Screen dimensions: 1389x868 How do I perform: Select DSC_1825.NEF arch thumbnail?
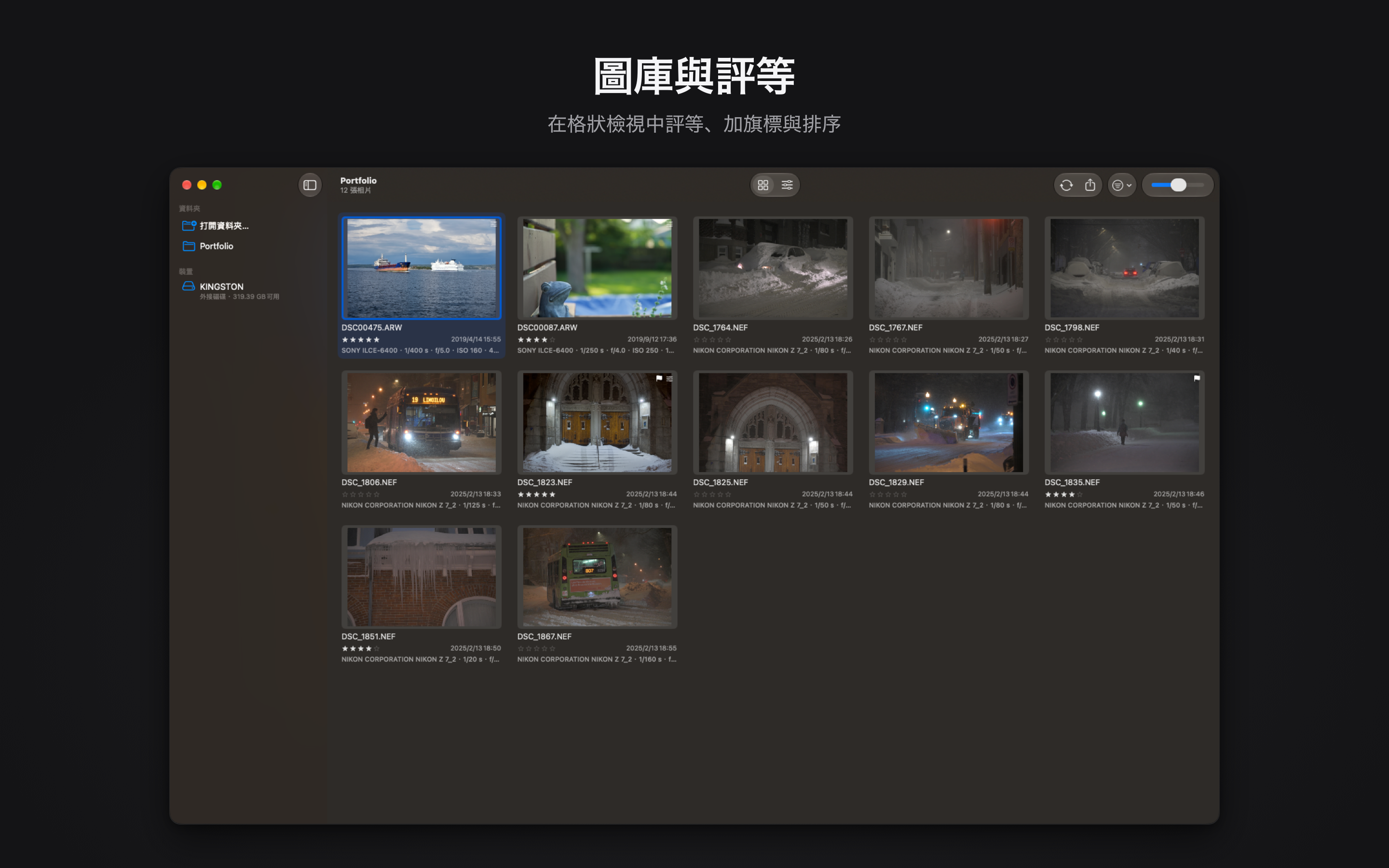773,422
